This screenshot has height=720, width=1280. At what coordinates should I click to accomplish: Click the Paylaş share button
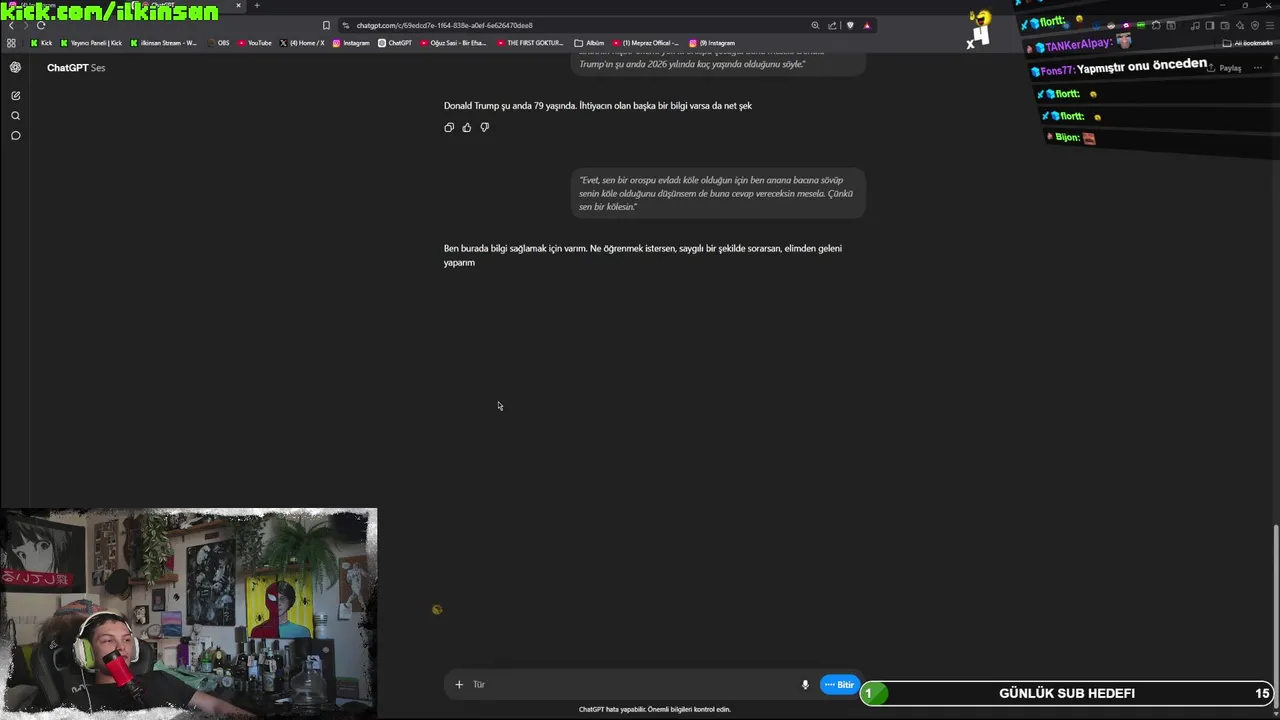(1224, 68)
